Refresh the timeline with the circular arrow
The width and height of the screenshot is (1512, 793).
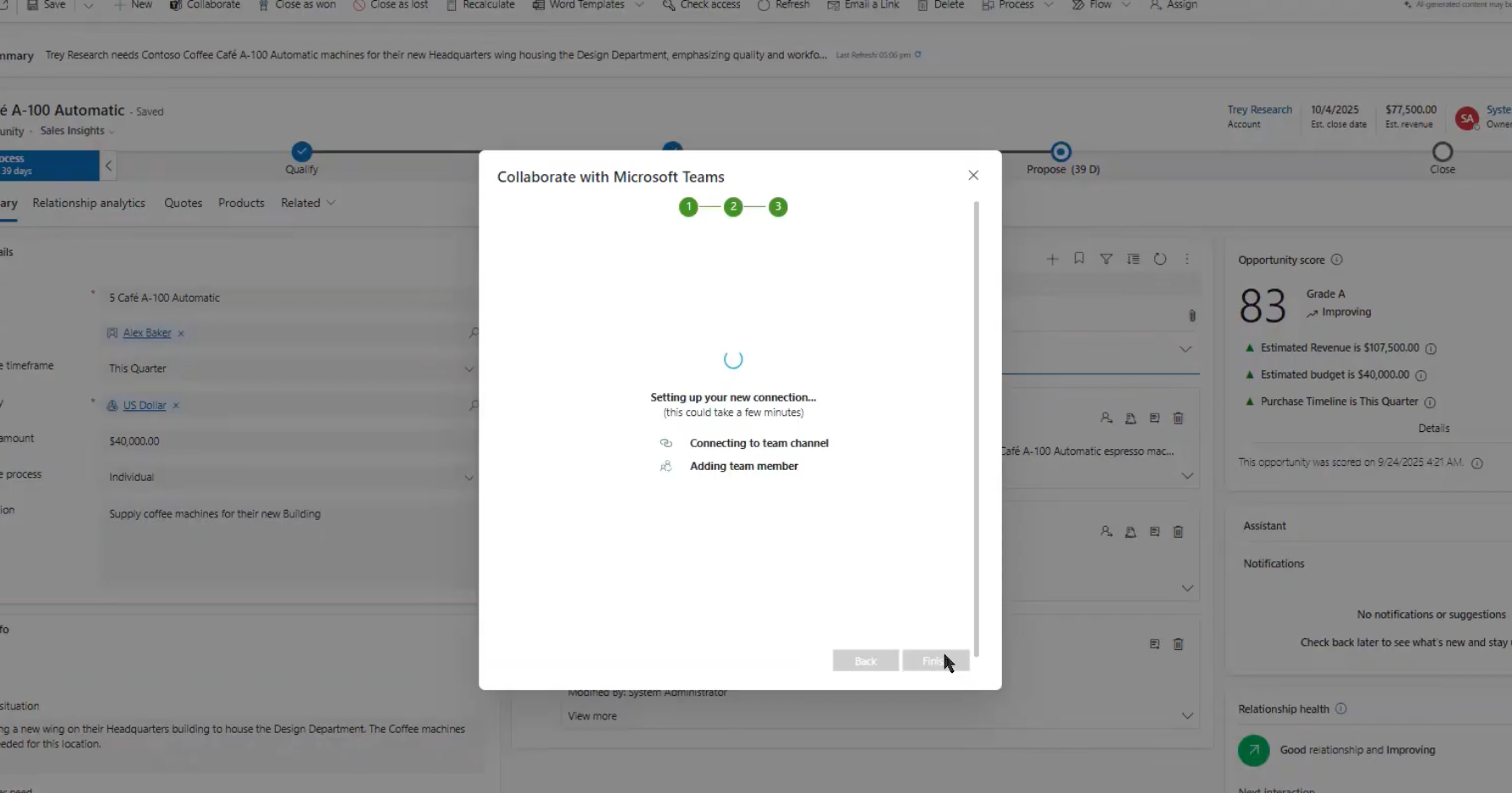click(1160, 260)
